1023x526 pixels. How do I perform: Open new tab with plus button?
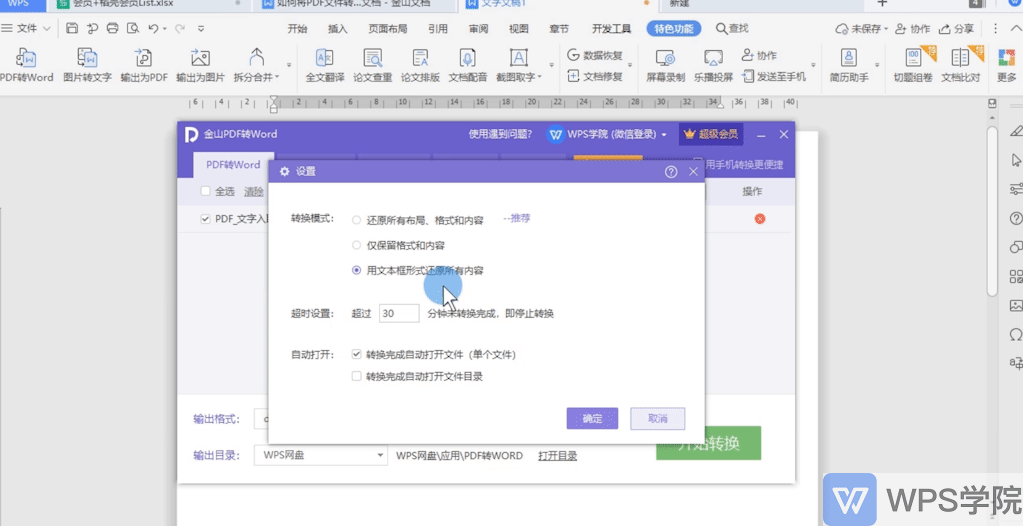[x=882, y=4]
